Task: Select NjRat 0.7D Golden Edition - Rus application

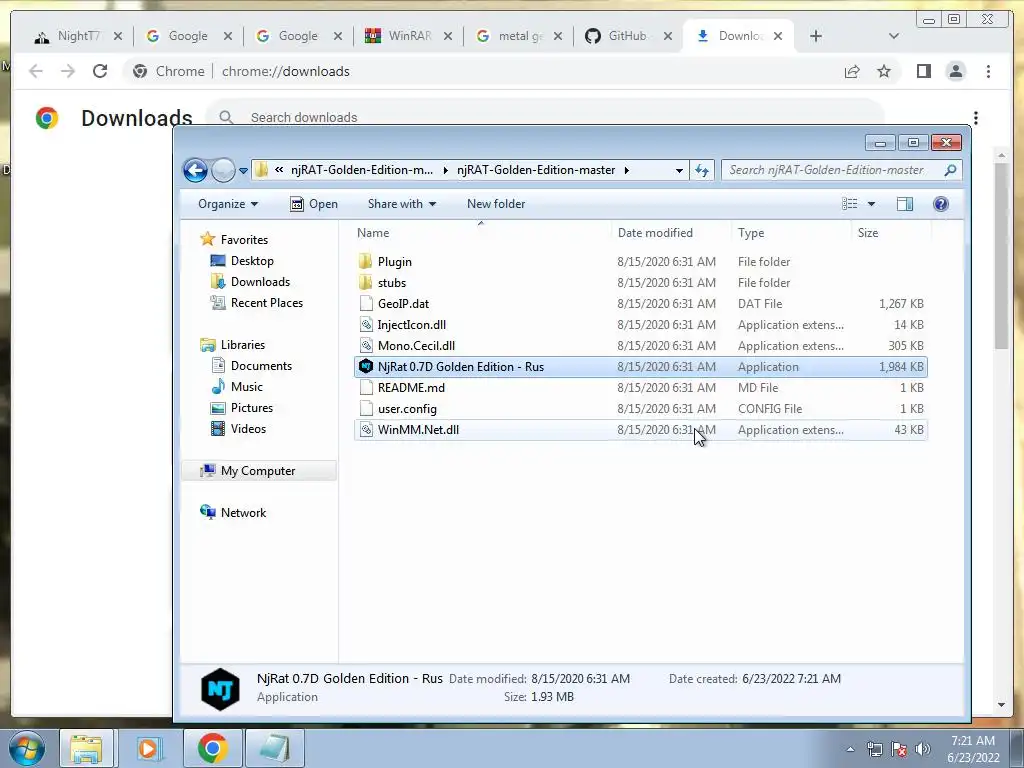Action: (x=640, y=367)
